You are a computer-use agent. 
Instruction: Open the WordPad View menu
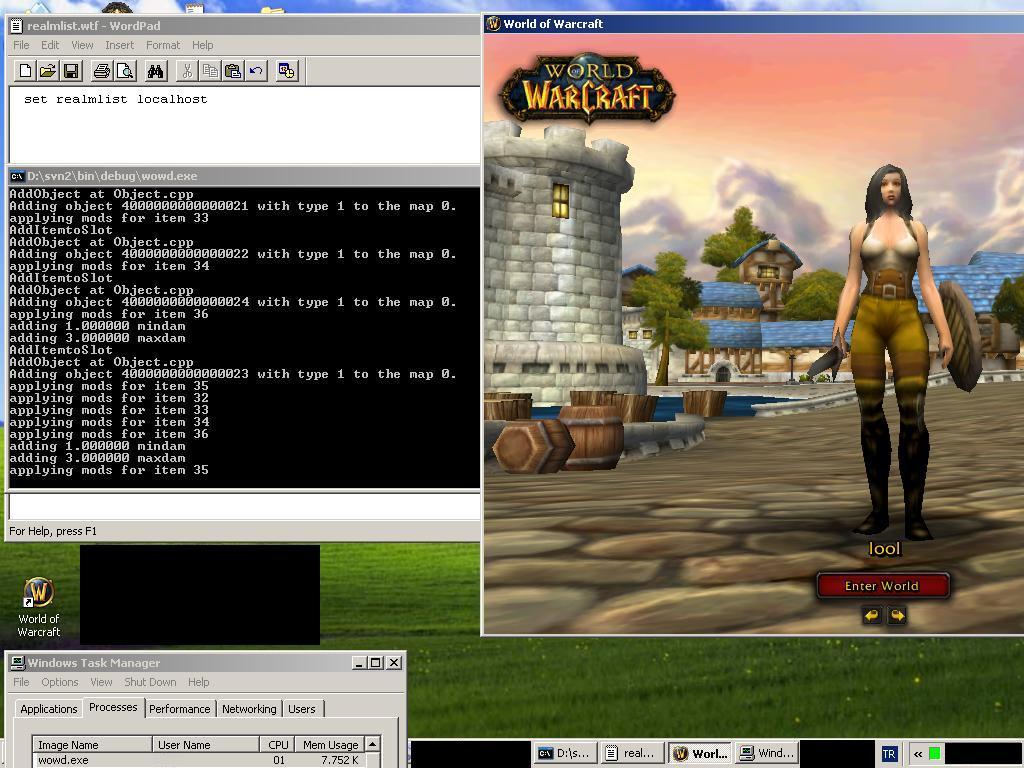pyautogui.click(x=82, y=45)
